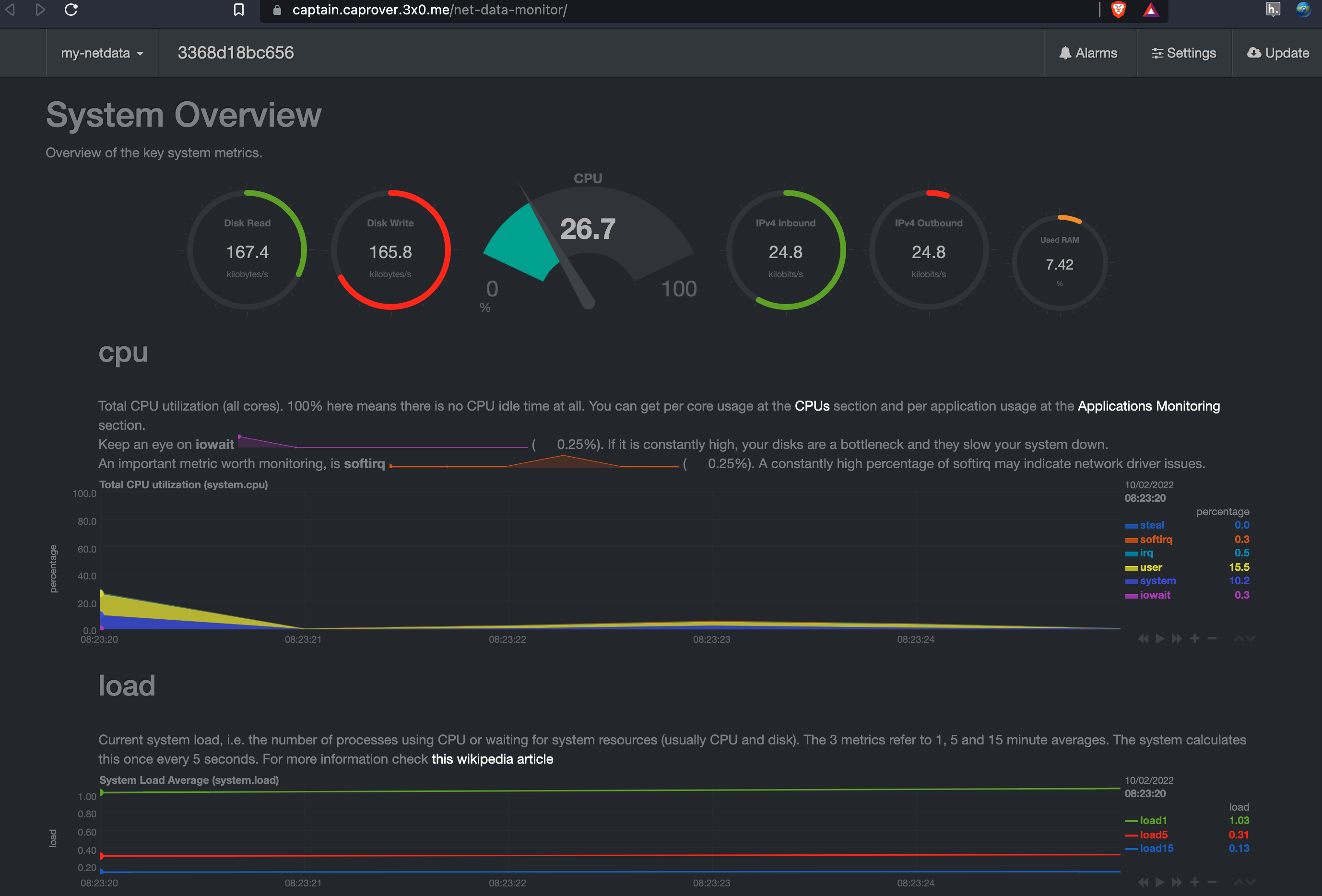Click 08:23:22 on the CPU chart axis
This screenshot has height=896, width=1322.
(x=508, y=639)
